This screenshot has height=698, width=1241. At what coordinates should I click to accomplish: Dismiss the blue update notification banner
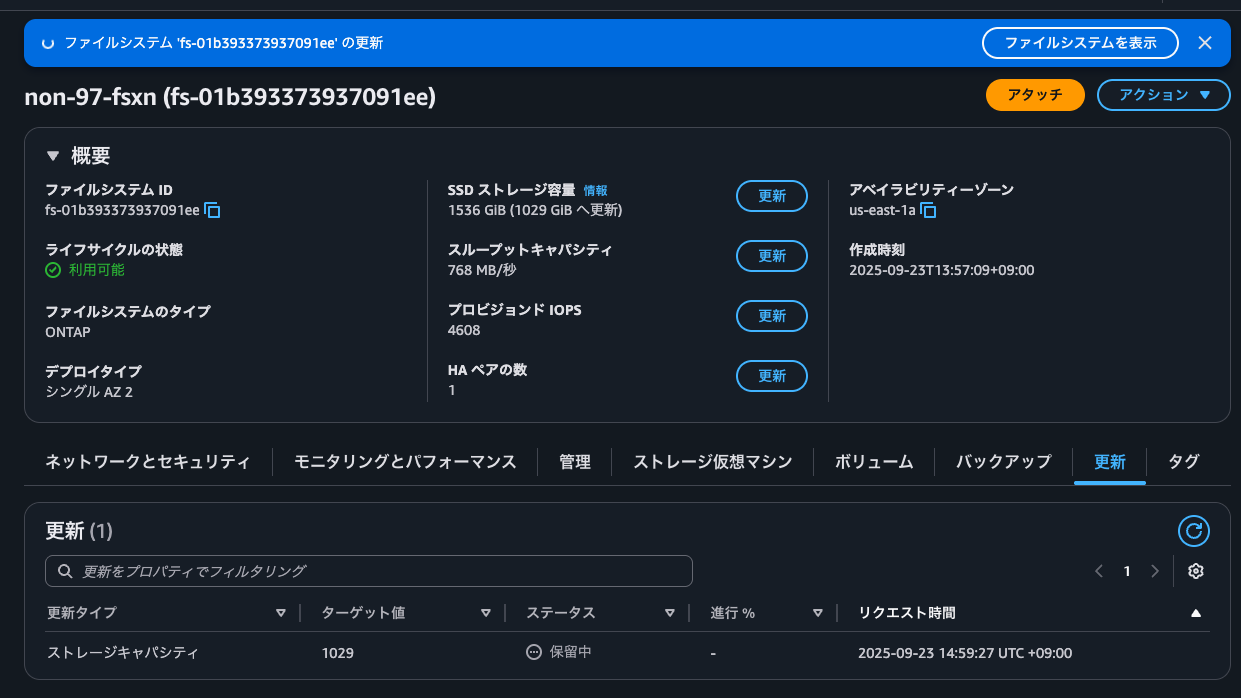coord(1205,43)
